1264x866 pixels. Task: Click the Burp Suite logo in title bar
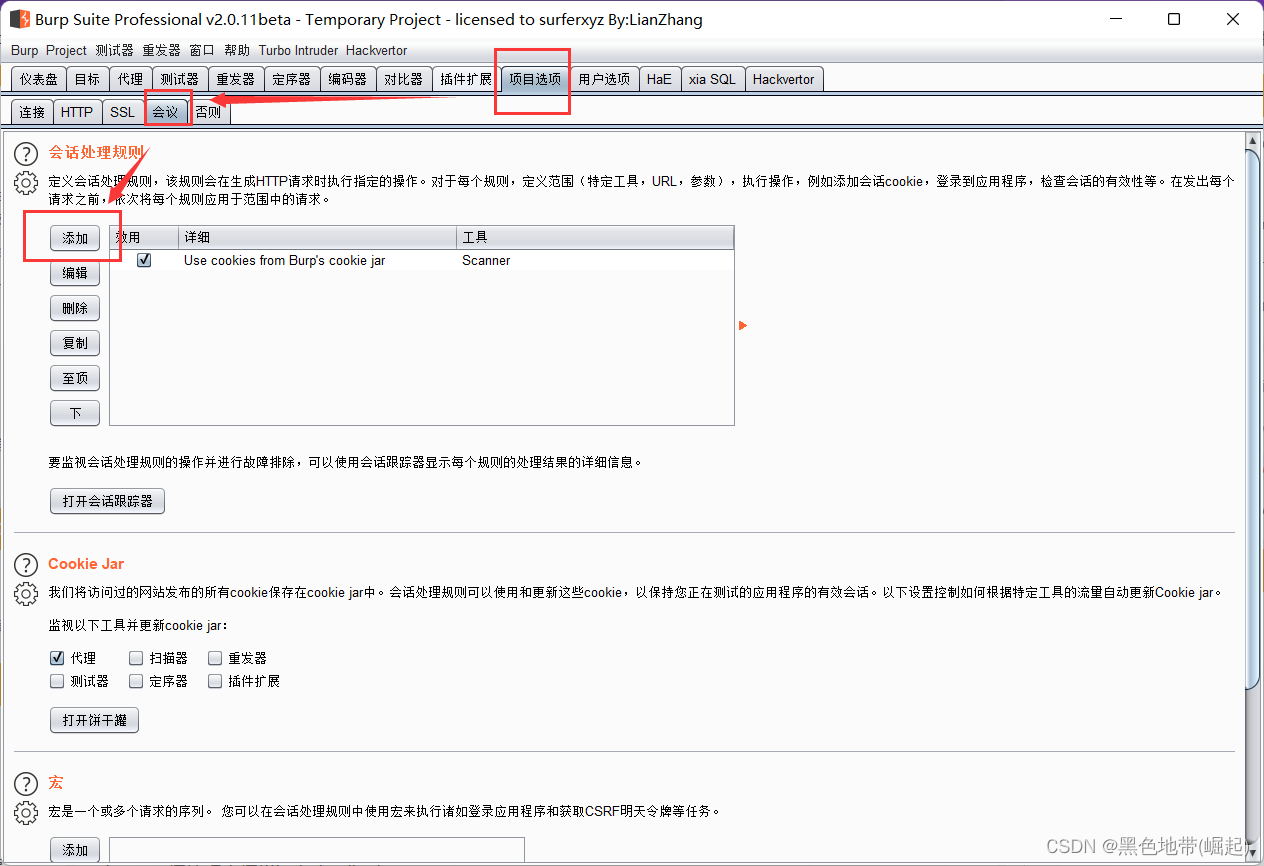point(19,19)
